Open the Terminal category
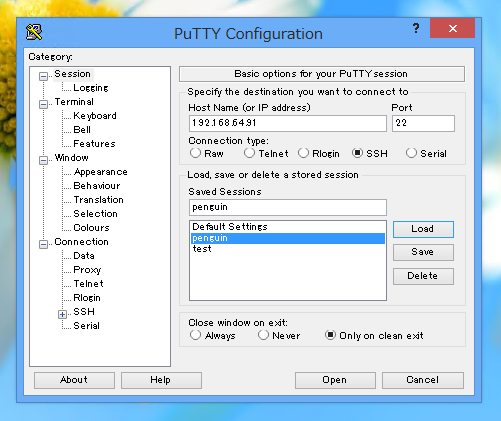 pos(74,102)
